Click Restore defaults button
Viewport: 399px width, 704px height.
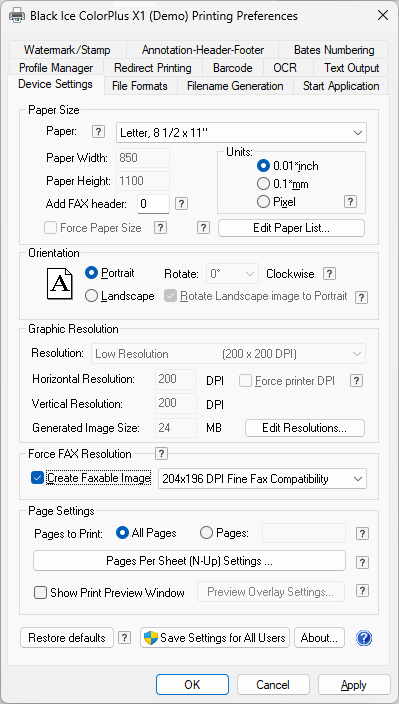pos(67,638)
